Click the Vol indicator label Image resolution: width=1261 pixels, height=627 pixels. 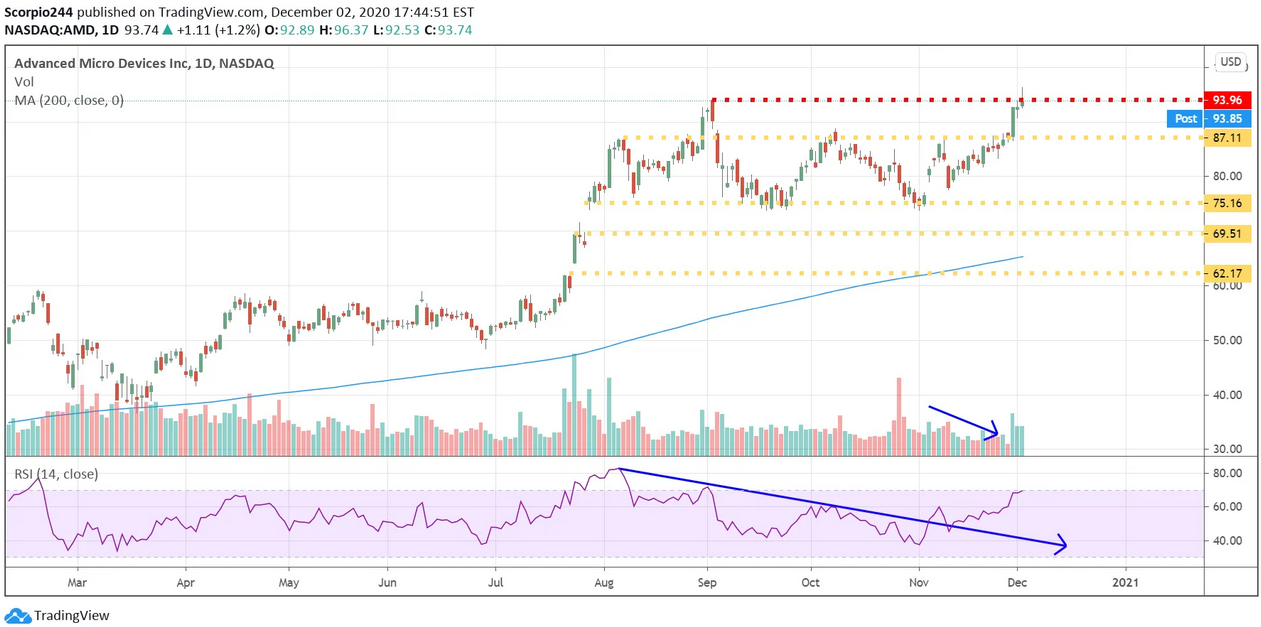tap(24, 82)
